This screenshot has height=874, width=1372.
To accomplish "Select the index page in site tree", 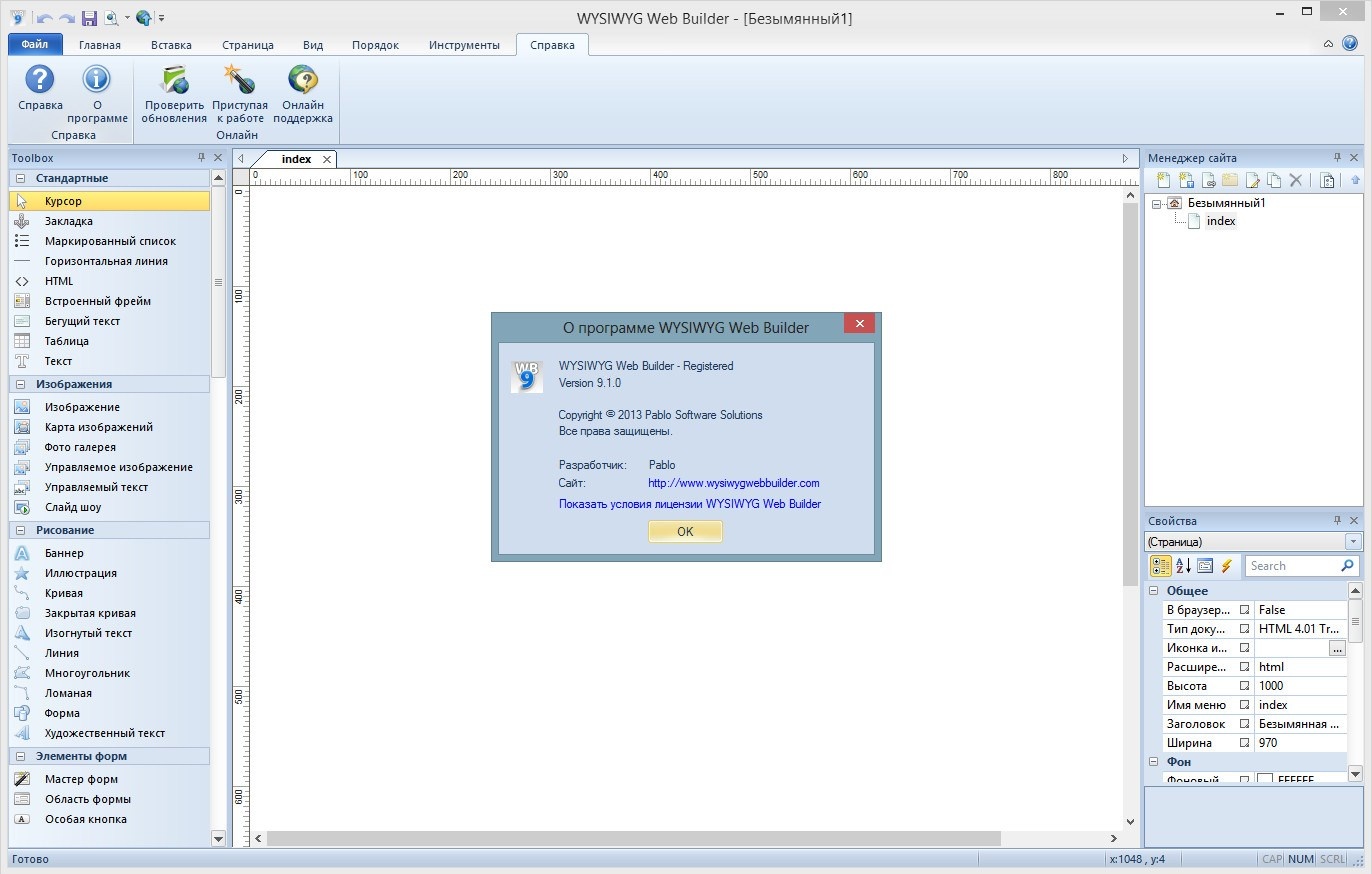I will click(x=1221, y=222).
